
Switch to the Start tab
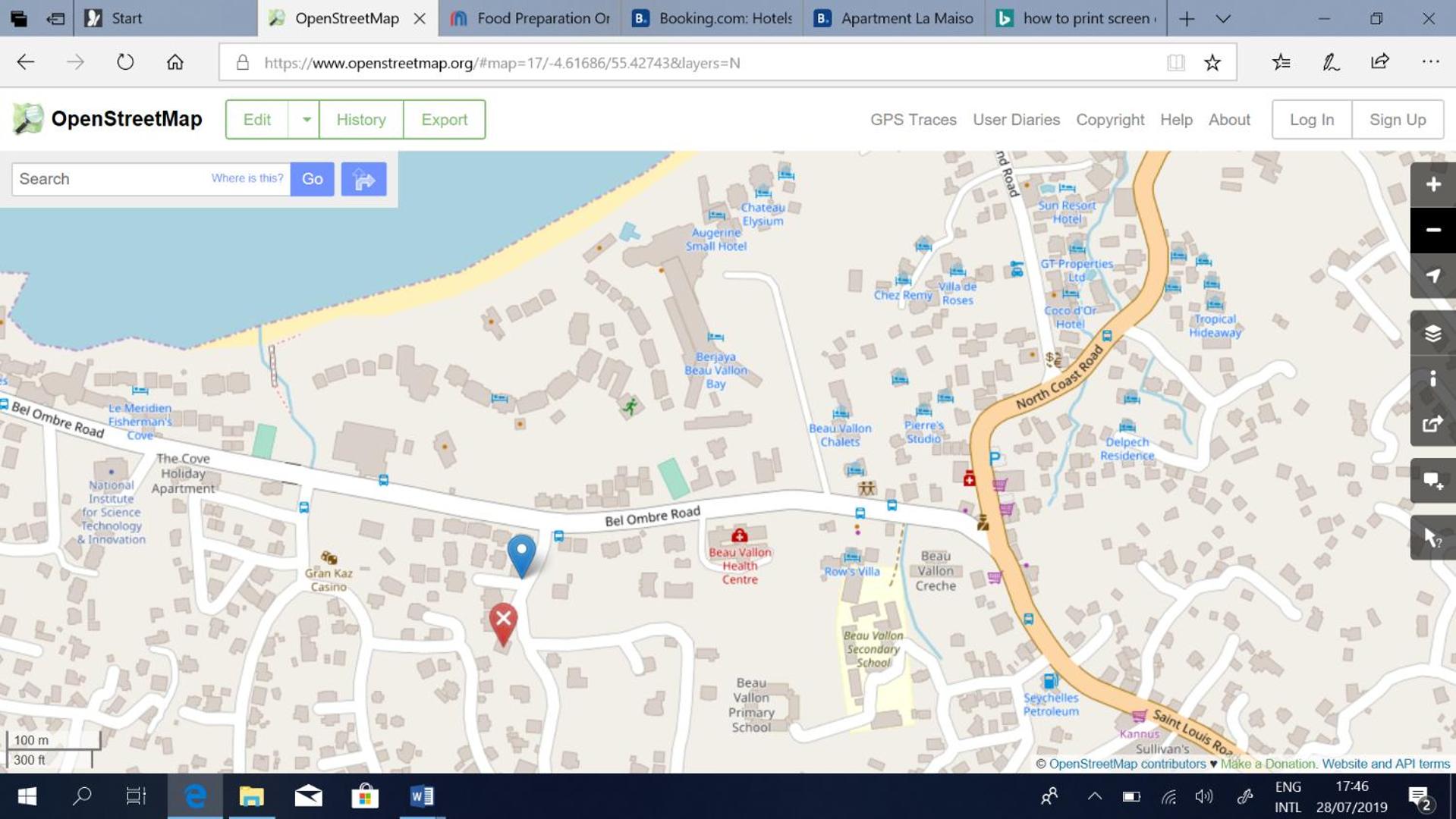coord(165,18)
